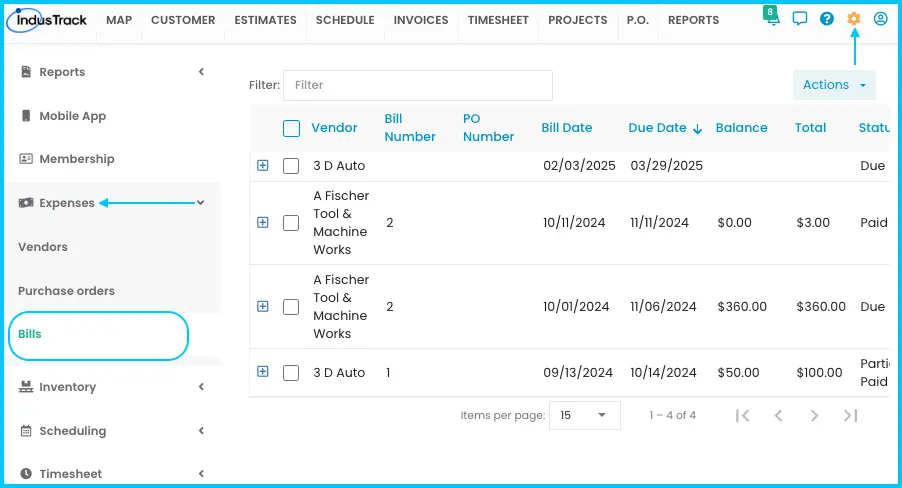Open the items per page dropdown
The image size is (902, 488).
(584, 415)
